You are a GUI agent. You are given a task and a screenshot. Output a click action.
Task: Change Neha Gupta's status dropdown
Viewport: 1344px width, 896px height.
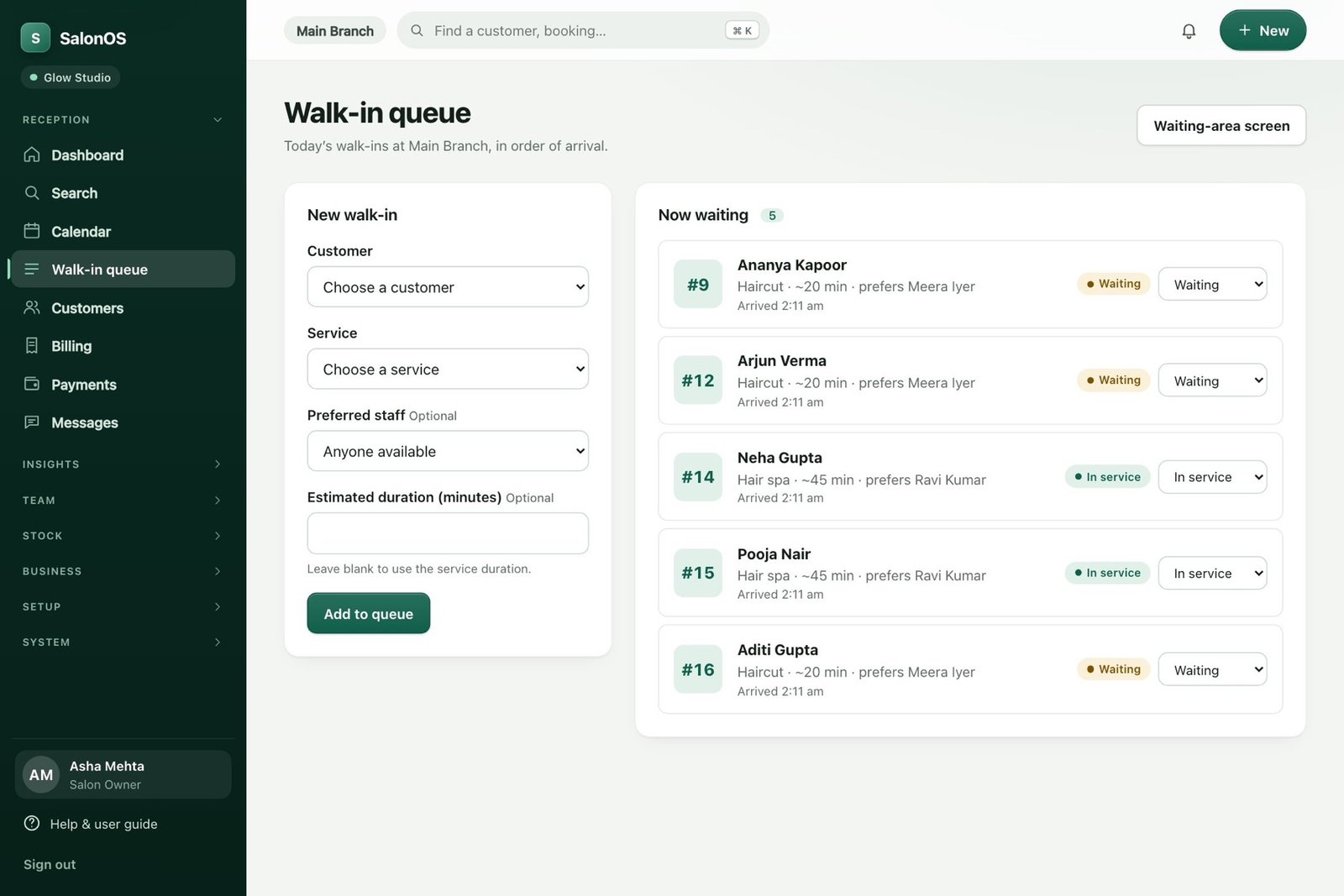(x=1212, y=477)
